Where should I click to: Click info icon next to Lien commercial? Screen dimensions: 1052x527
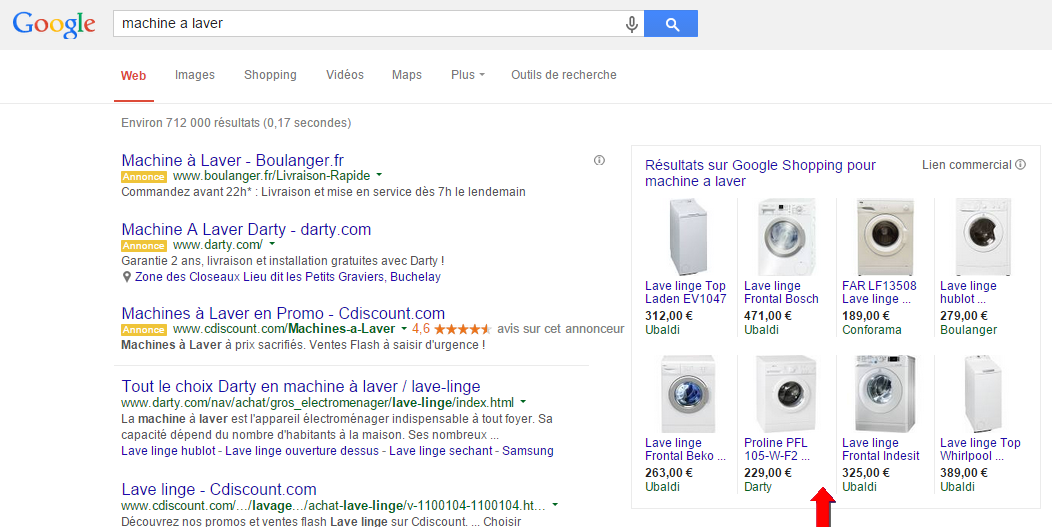[x=1020, y=164]
